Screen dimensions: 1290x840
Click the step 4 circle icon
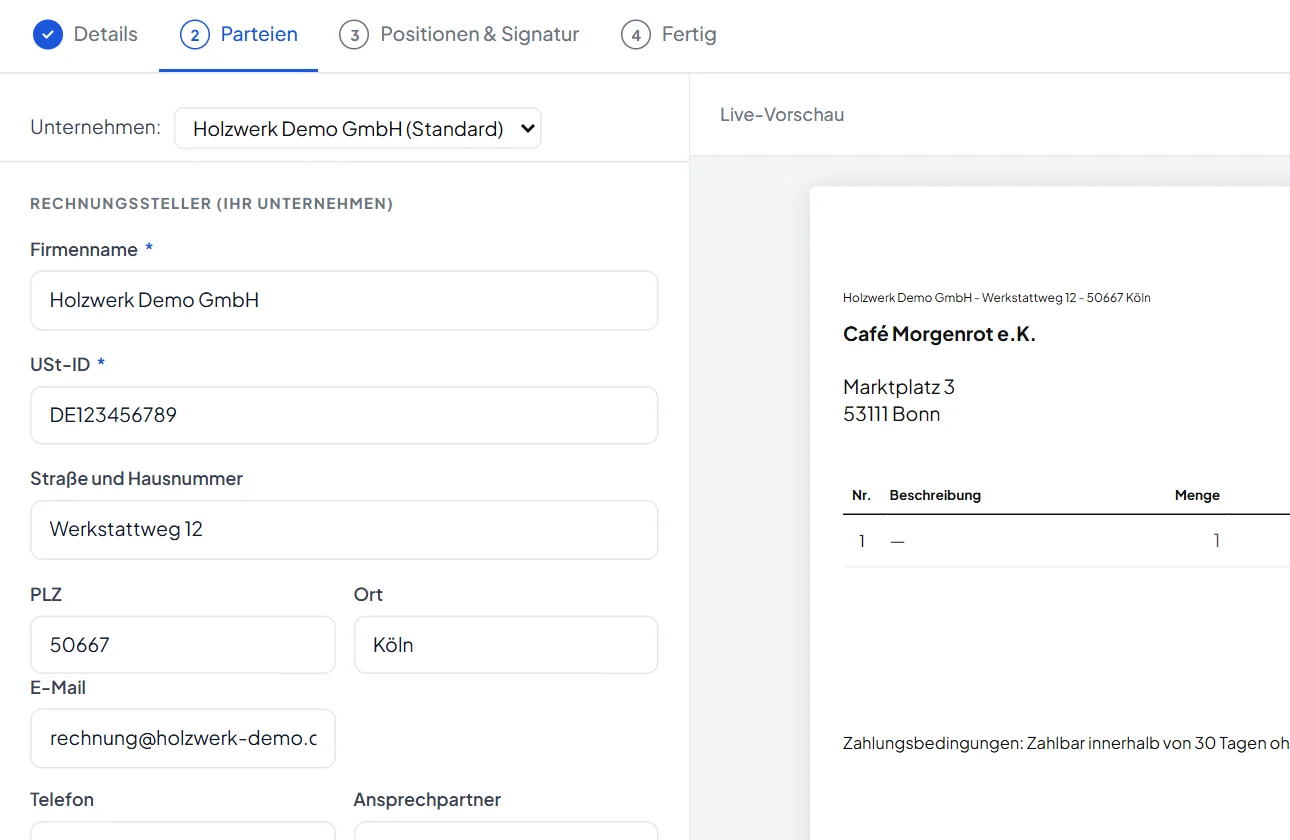(636, 35)
